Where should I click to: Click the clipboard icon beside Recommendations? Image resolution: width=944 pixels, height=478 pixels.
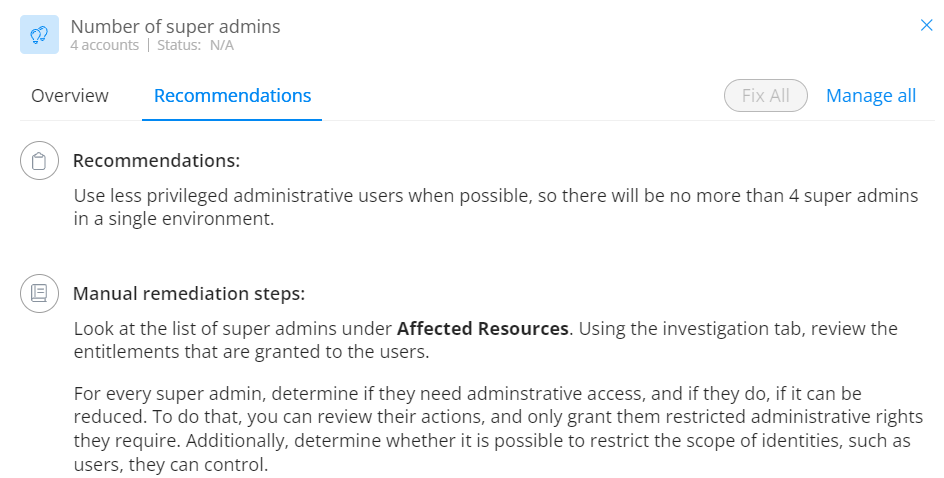click(x=39, y=162)
